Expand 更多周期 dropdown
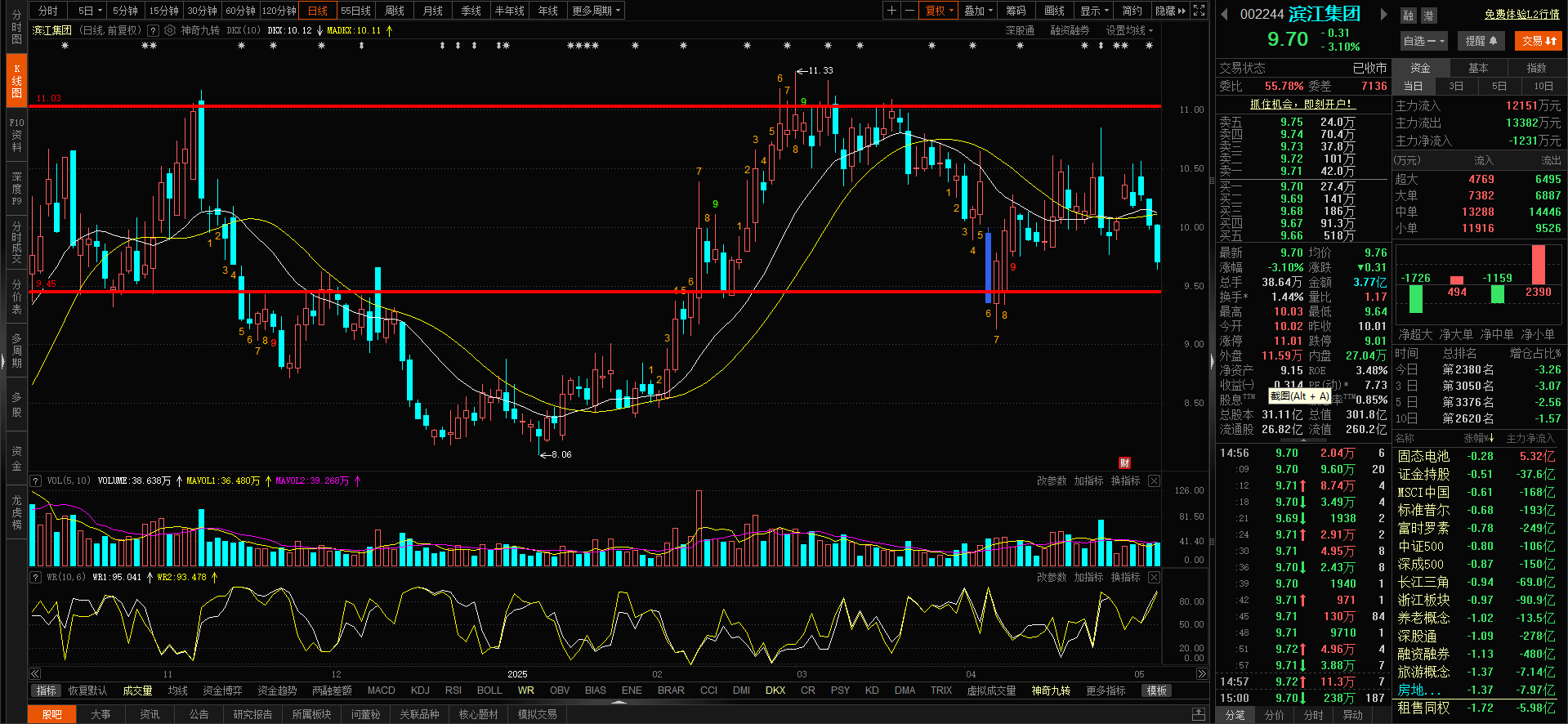Image resolution: width=1568 pixels, height=724 pixels. point(596,11)
